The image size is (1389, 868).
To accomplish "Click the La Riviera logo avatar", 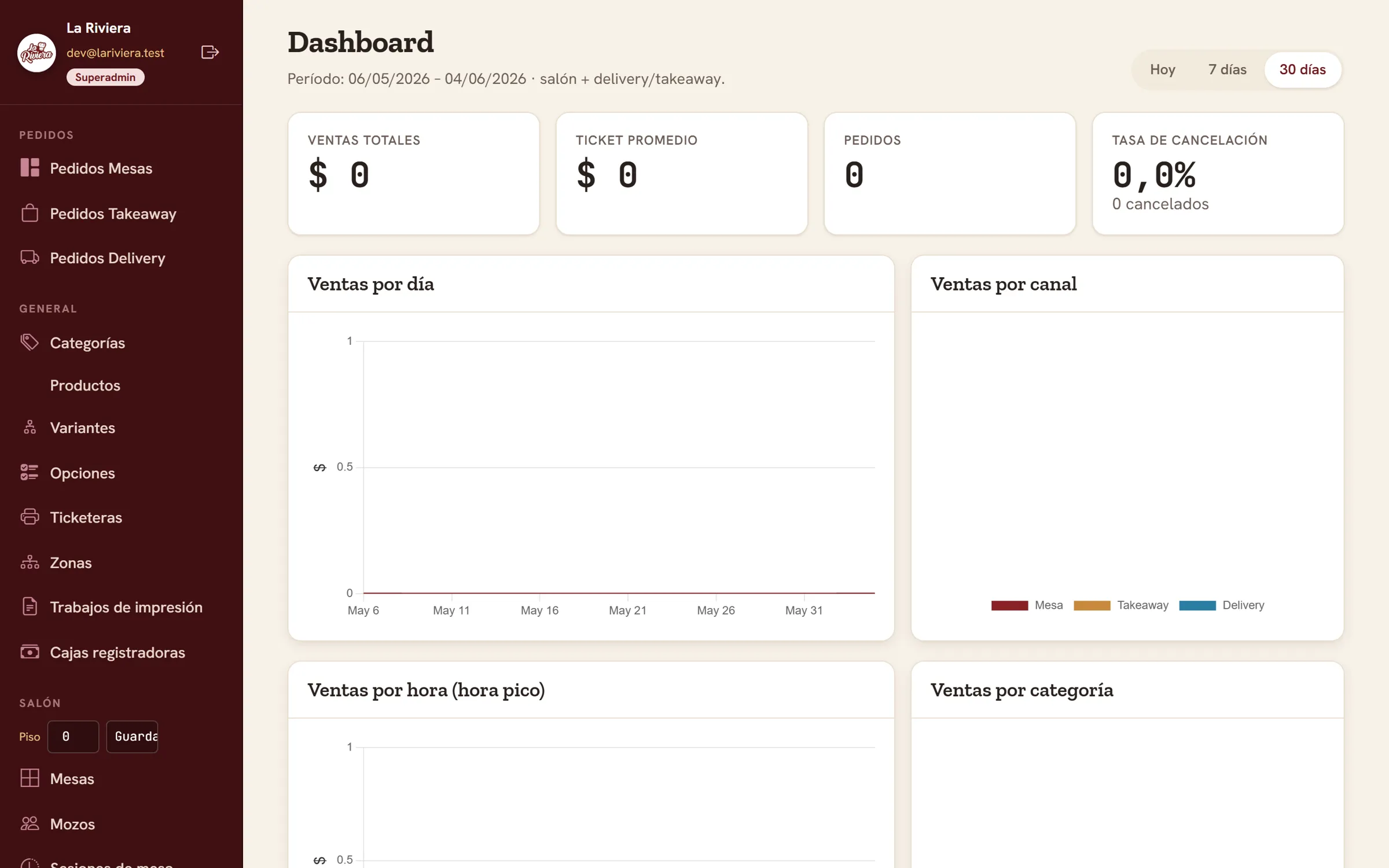I will coord(36,53).
